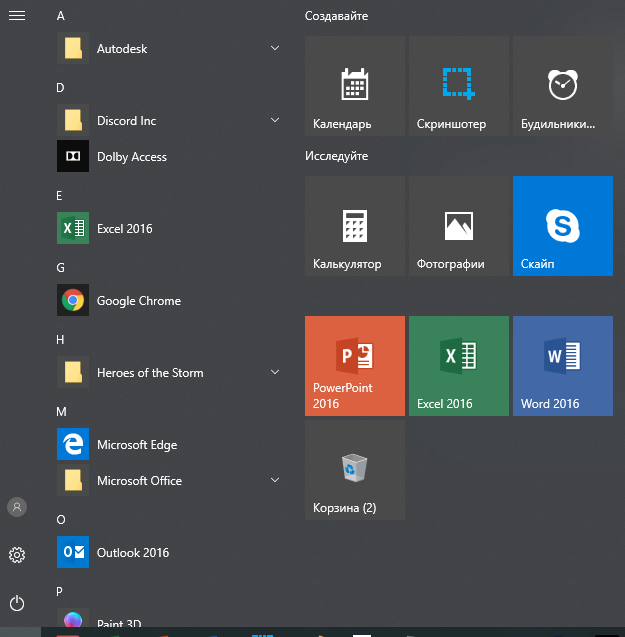
Task: Click the letter E section header
Action: point(59,196)
